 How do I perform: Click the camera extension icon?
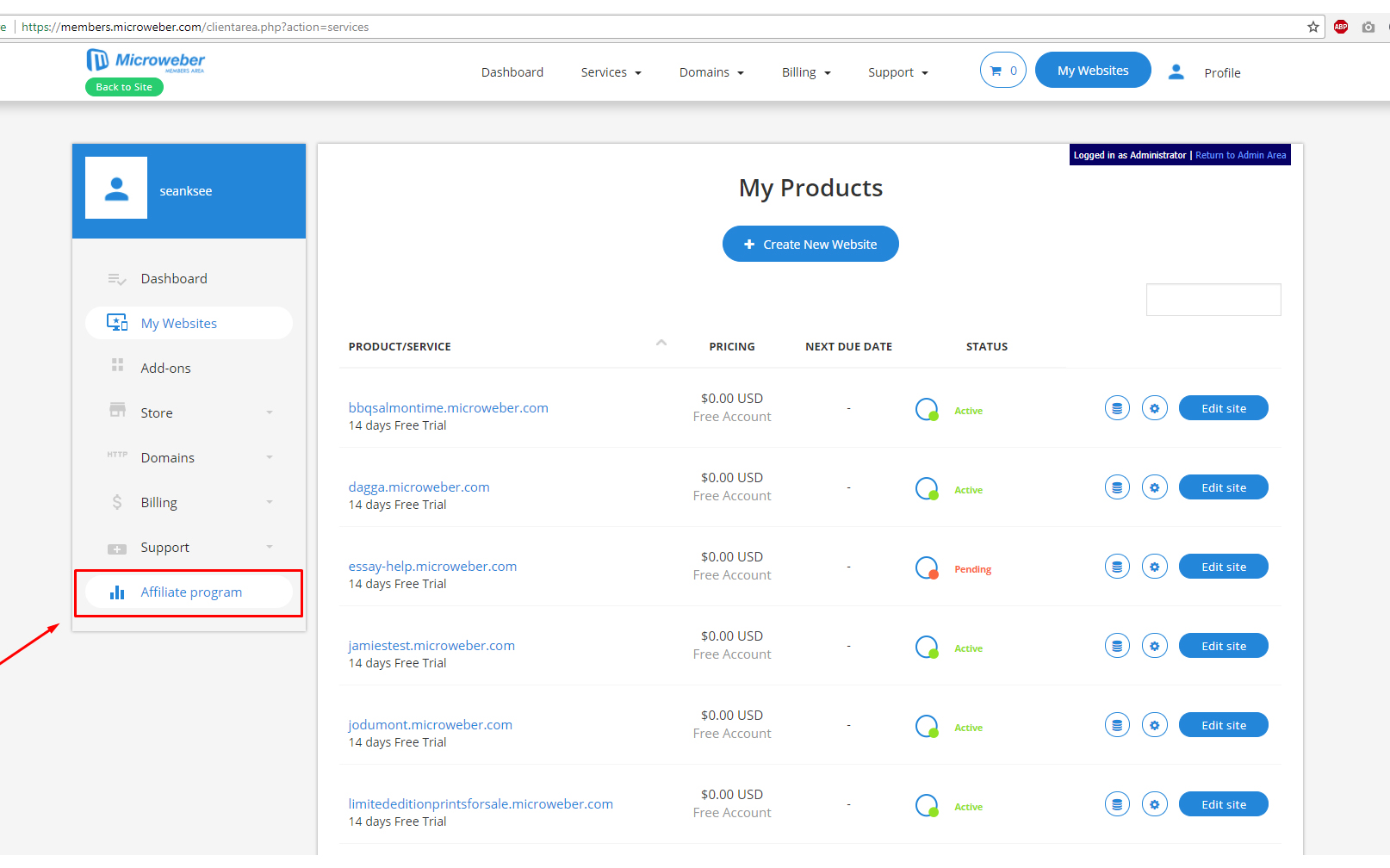1368,27
